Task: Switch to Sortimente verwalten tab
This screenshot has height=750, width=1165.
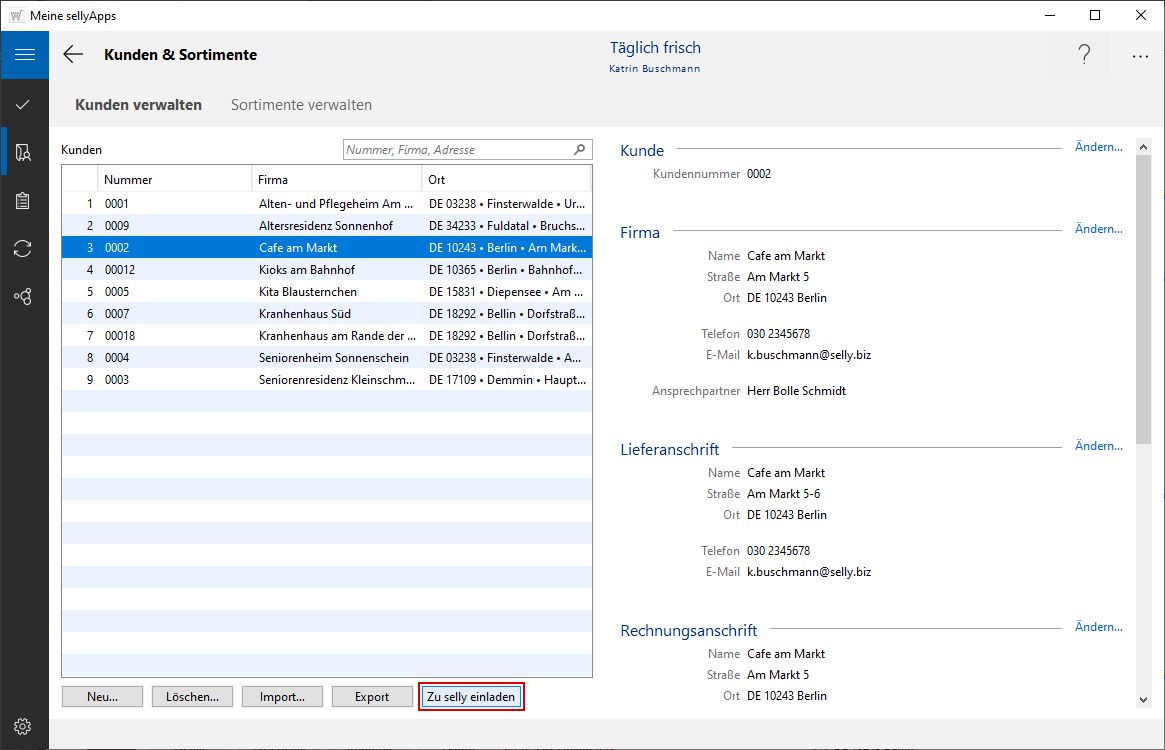Action: tap(301, 105)
